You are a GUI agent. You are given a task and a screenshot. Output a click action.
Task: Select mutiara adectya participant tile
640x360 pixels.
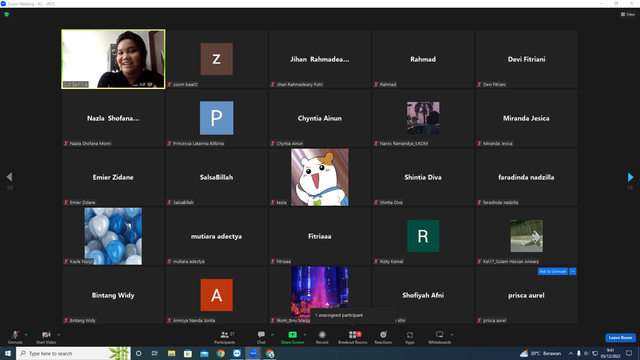[216, 236]
